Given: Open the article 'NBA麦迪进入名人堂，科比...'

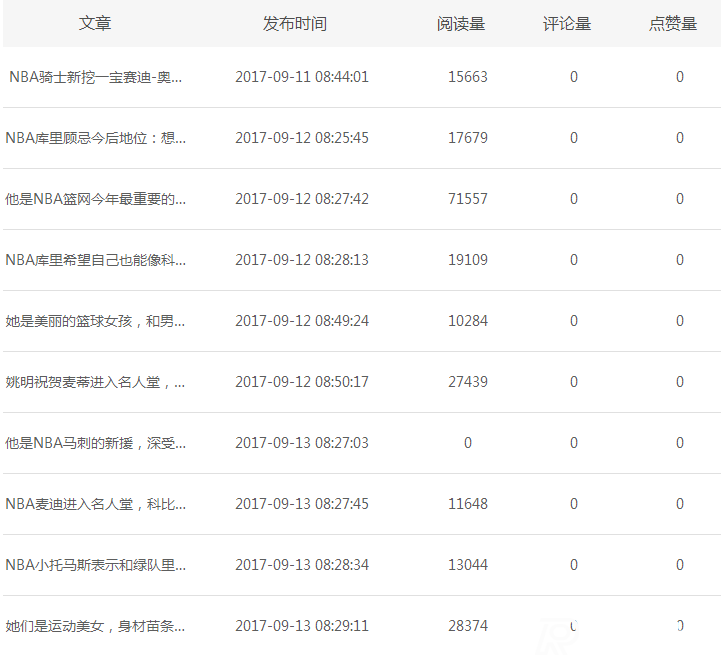Looking at the screenshot, I should coord(96,504).
